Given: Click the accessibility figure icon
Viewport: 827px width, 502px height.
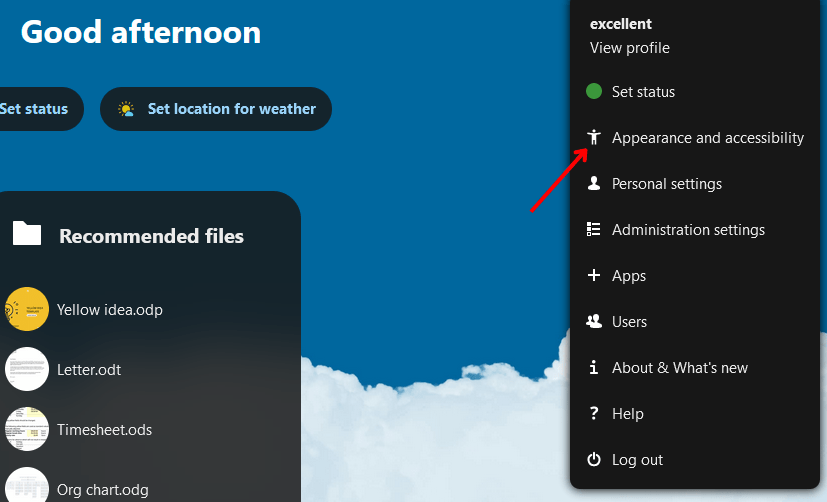Looking at the screenshot, I should point(594,138).
